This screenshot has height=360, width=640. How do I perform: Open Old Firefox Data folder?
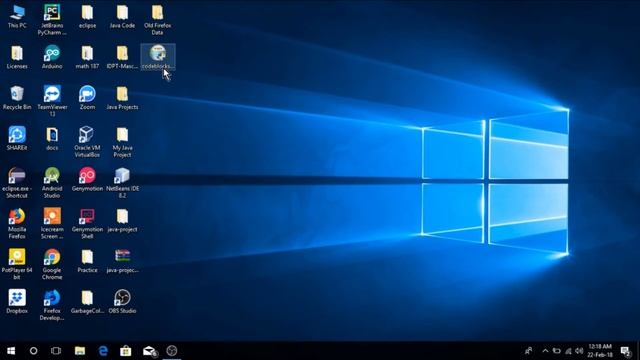point(158,20)
